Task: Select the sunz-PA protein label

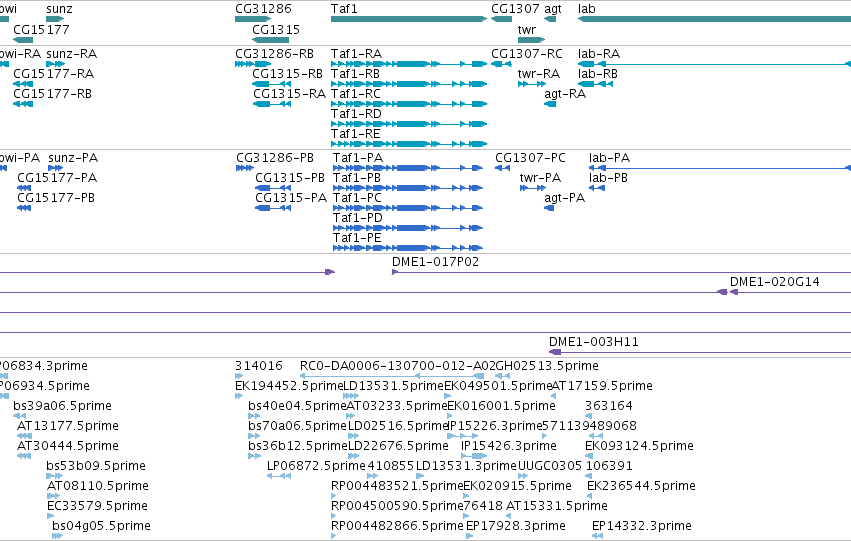Action: tap(73, 158)
